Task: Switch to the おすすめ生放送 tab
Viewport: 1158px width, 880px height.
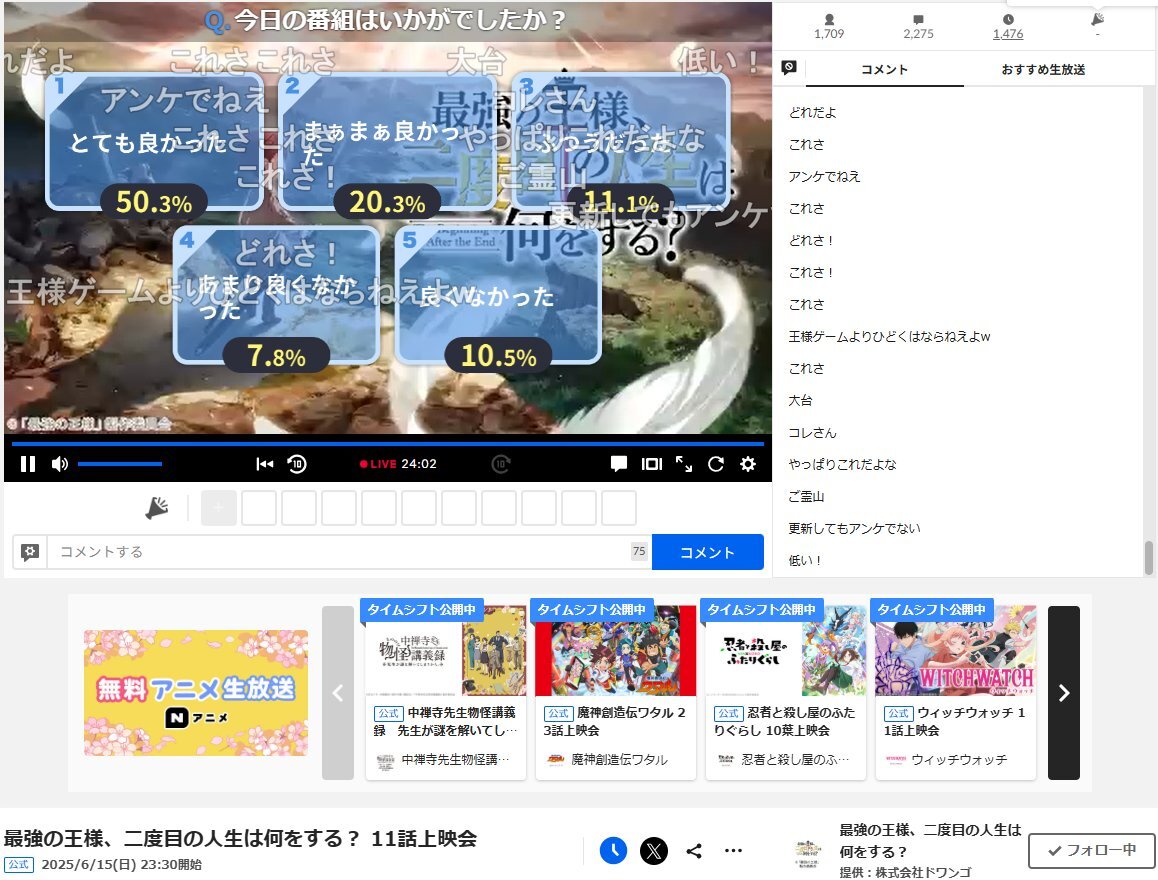Action: pyautogui.click(x=1043, y=69)
